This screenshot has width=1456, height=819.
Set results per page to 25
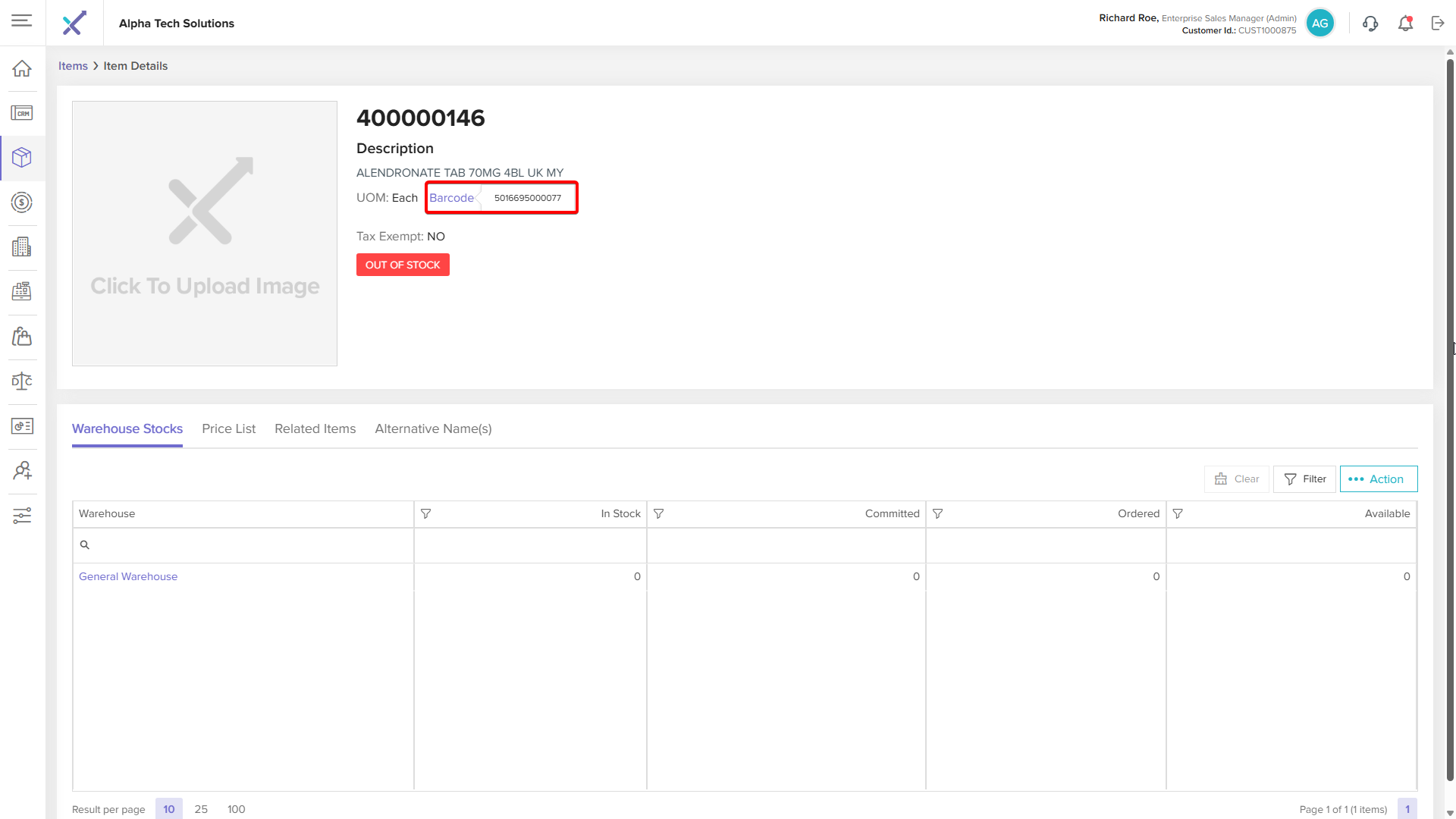[x=201, y=809]
